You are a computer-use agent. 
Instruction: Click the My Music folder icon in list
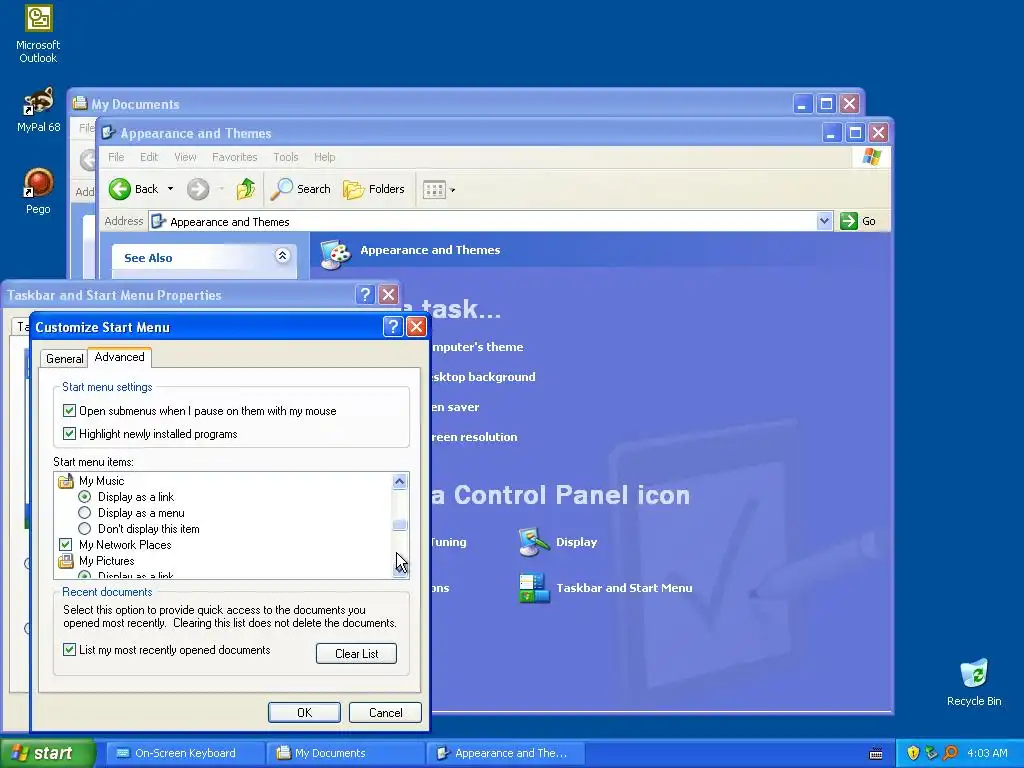click(x=66, y=481)
